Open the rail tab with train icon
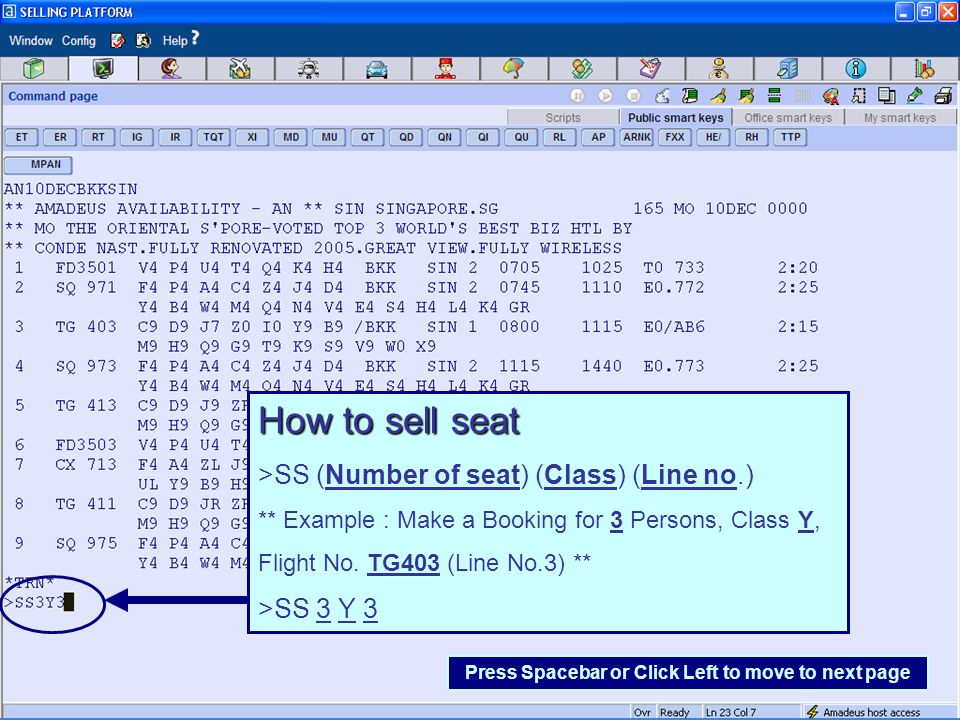The width and height of the screenshot is (960, 720). [x=308, y=69]
